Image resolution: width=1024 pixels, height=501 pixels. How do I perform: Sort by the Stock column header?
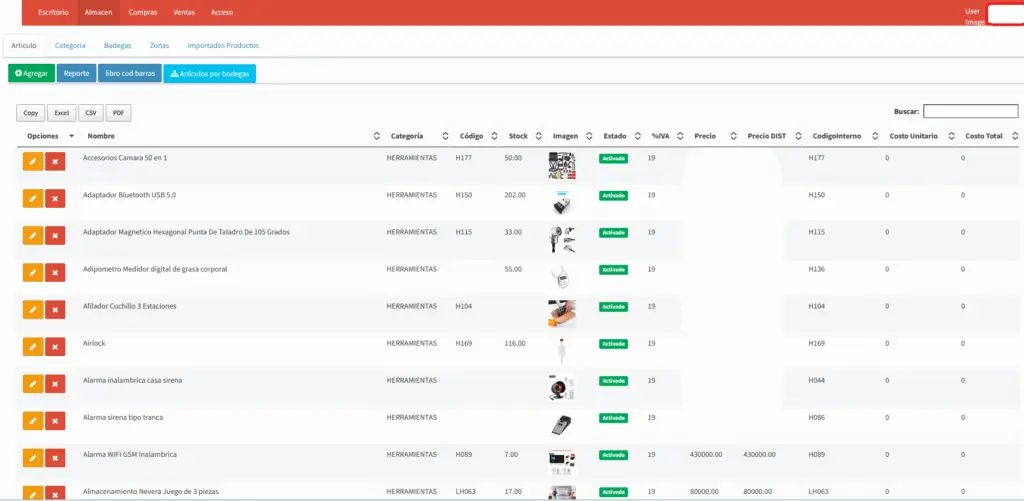point(518,136)
